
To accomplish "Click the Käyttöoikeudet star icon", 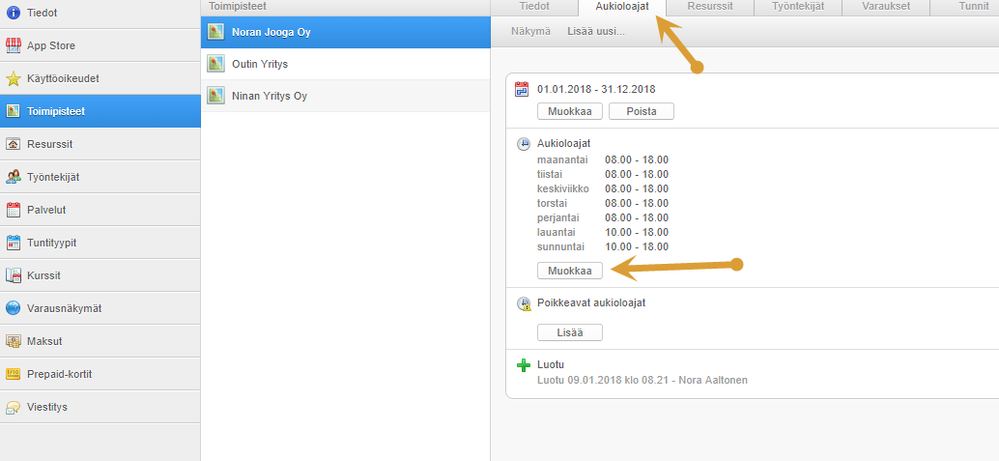I will click(13, 78).
